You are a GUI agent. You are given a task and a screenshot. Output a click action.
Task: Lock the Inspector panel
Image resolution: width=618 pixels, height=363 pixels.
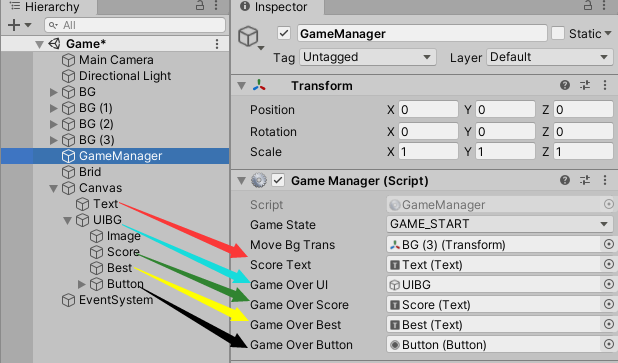click(588, 6)
